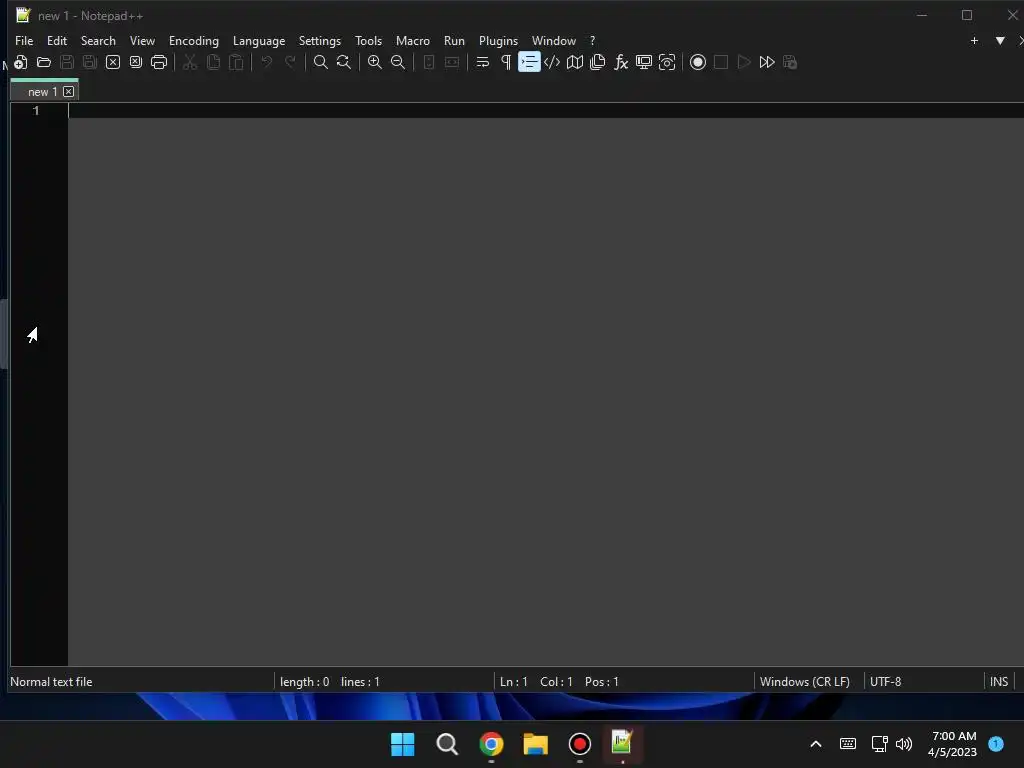Click the Undo arrow icon
The width and height of the screenshot is (1024, 768).
(x=266, y=62)
